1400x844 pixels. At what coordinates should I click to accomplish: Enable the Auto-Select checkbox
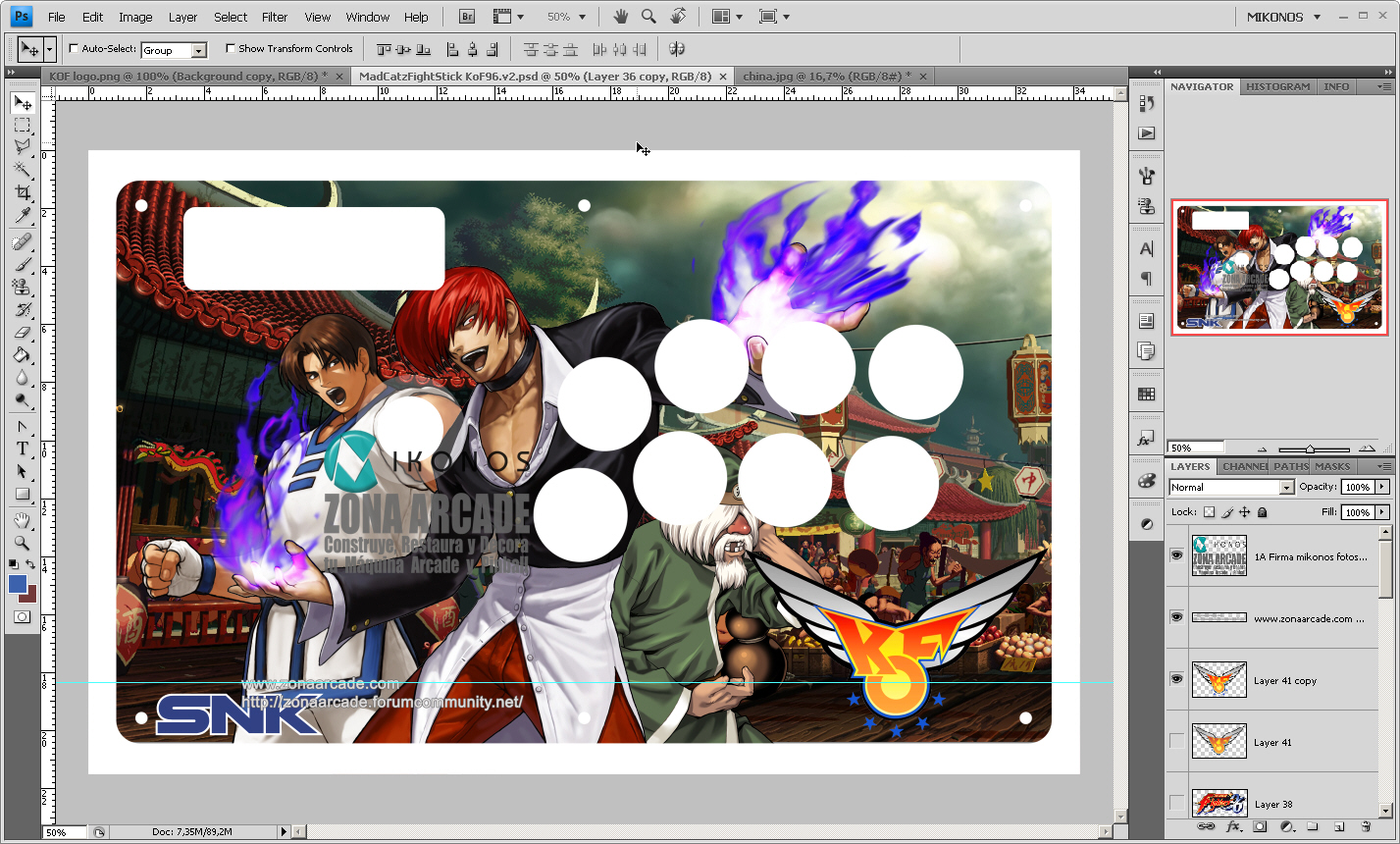tap(73, 48)
